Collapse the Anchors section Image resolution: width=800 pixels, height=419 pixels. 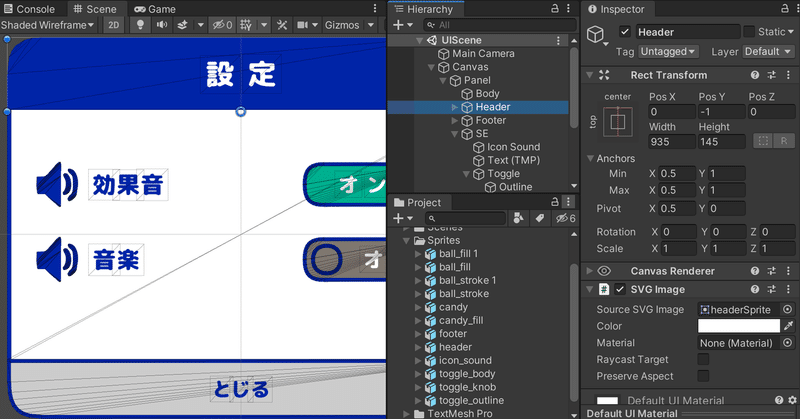[x=590, y=159]
